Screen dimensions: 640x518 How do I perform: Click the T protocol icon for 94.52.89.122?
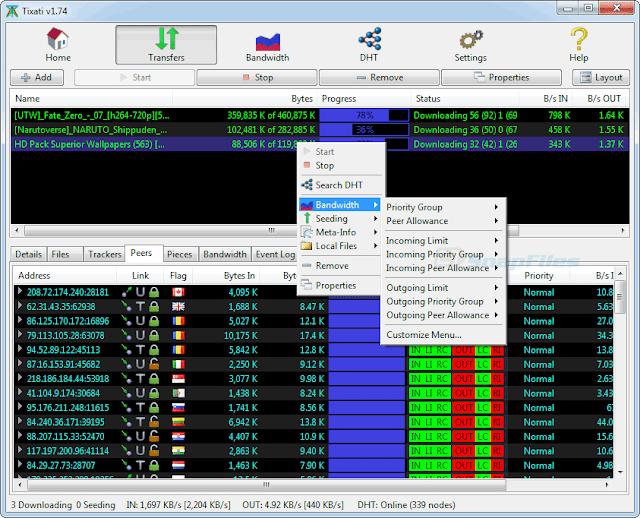[140, 350]
